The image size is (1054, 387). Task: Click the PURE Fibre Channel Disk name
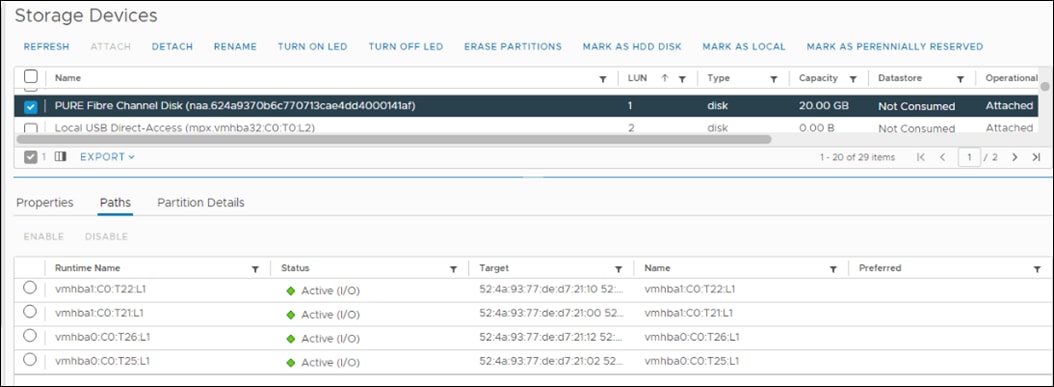[x=236, y=106]
